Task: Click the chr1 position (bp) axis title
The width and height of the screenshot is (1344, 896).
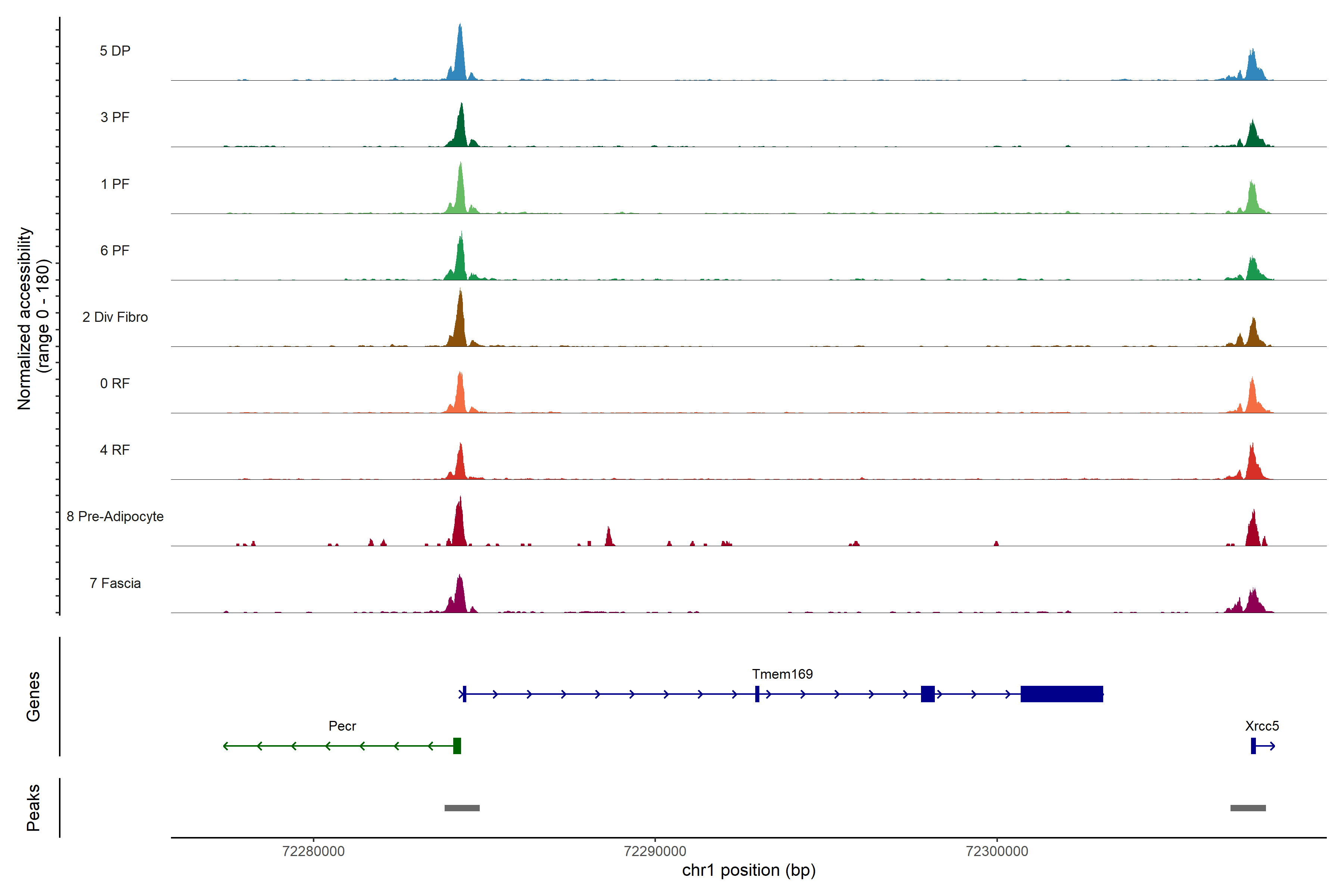Action: [749, 870]
